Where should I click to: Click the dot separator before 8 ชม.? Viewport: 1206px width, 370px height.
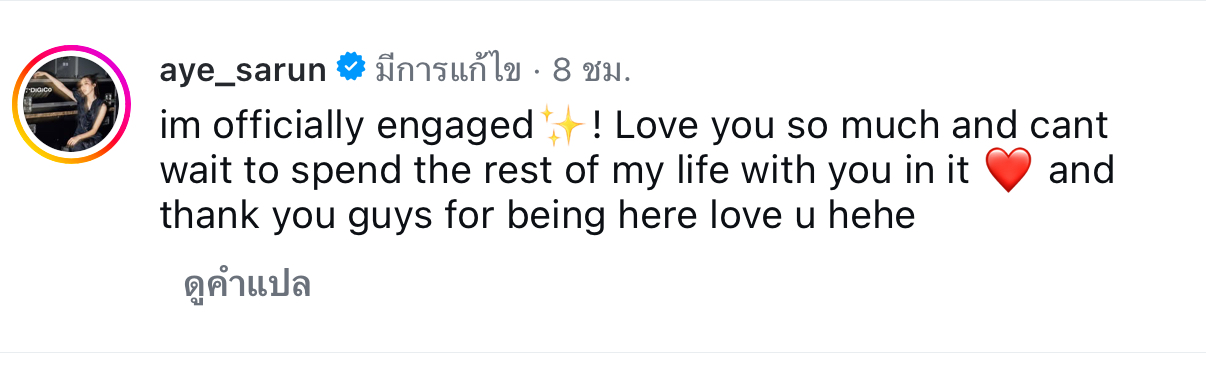click(x=537, y=71)
